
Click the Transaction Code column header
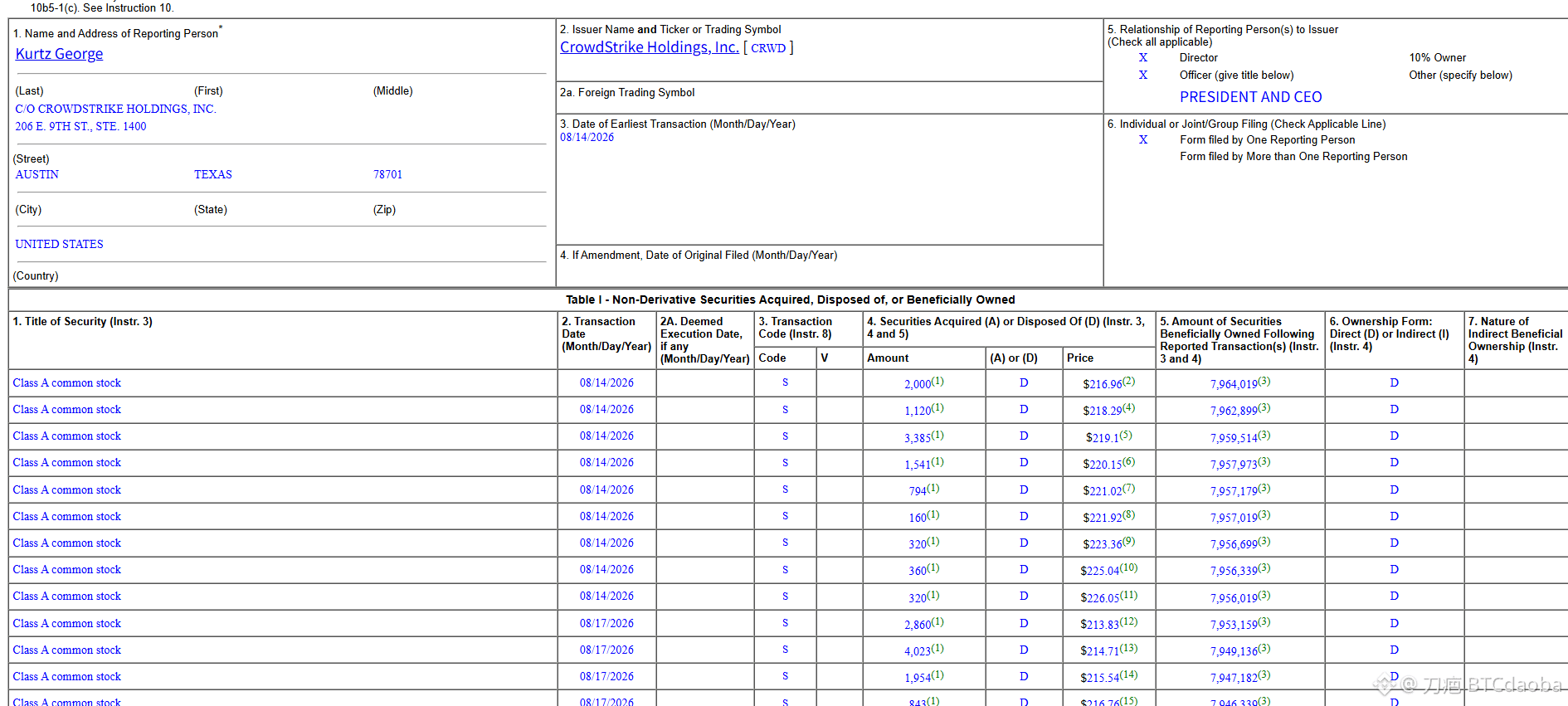(795, 328)
